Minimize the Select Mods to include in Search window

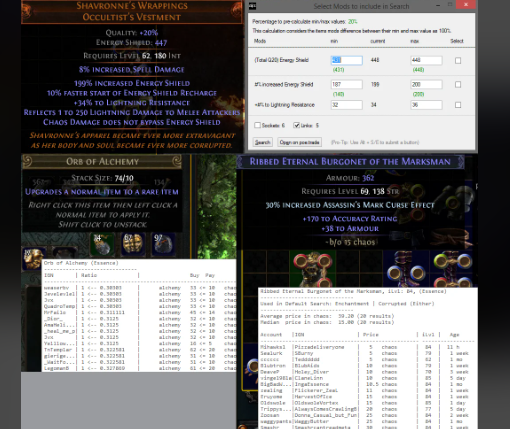pos(438,5)
